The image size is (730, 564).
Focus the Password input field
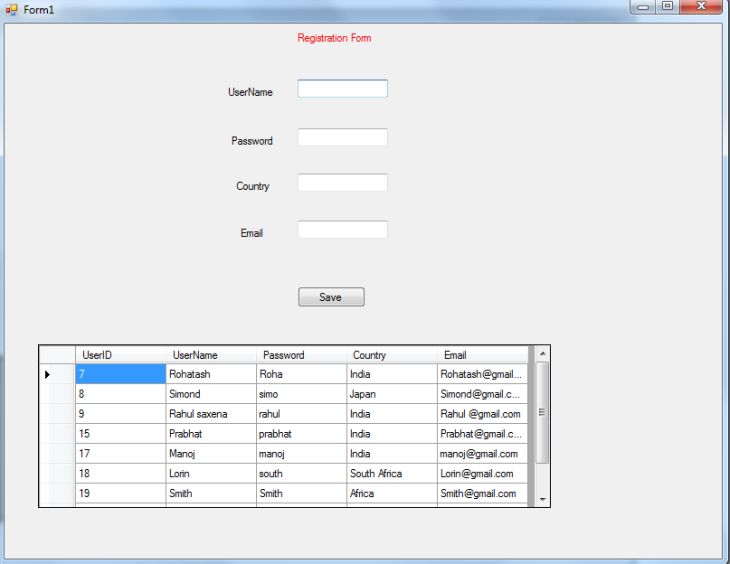[343, 137]
